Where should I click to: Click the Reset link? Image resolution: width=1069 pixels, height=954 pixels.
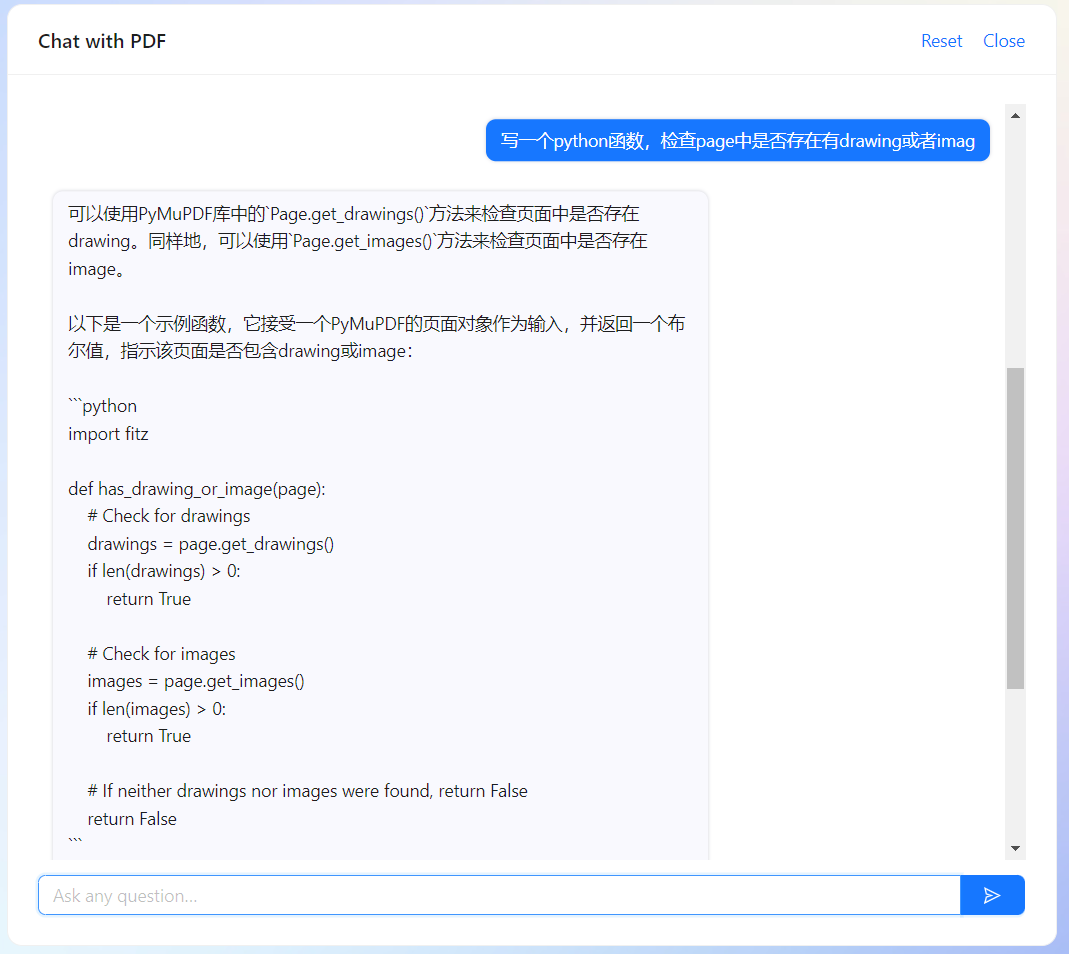coord(941,41)
